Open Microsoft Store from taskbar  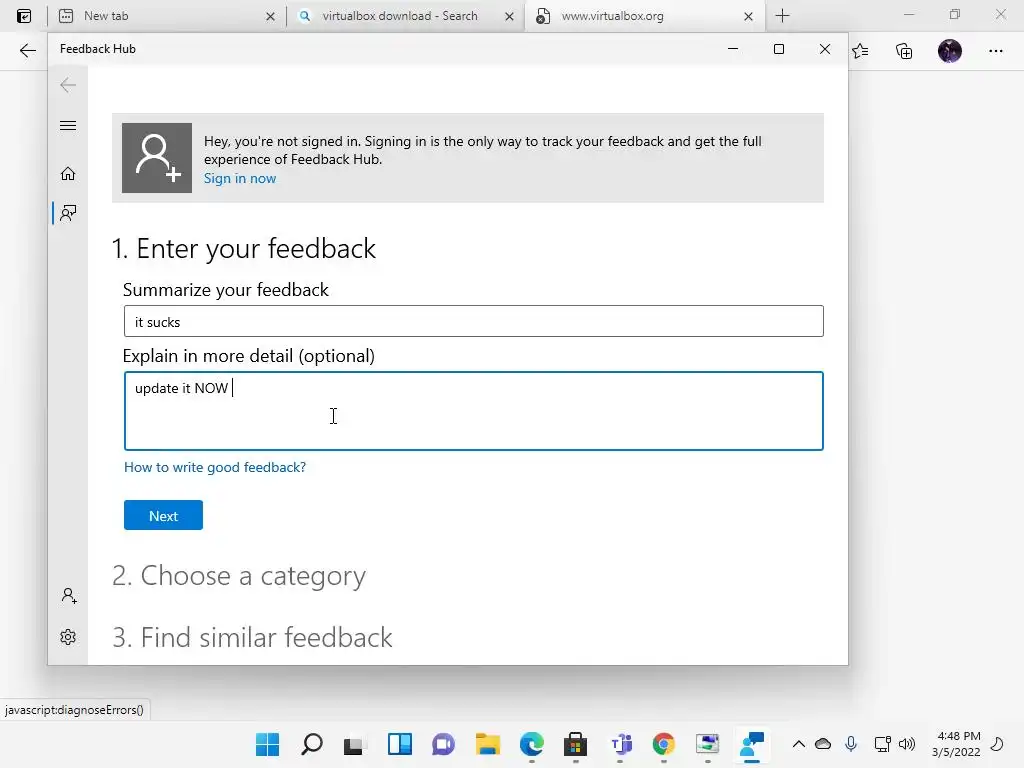coord(575,744)
